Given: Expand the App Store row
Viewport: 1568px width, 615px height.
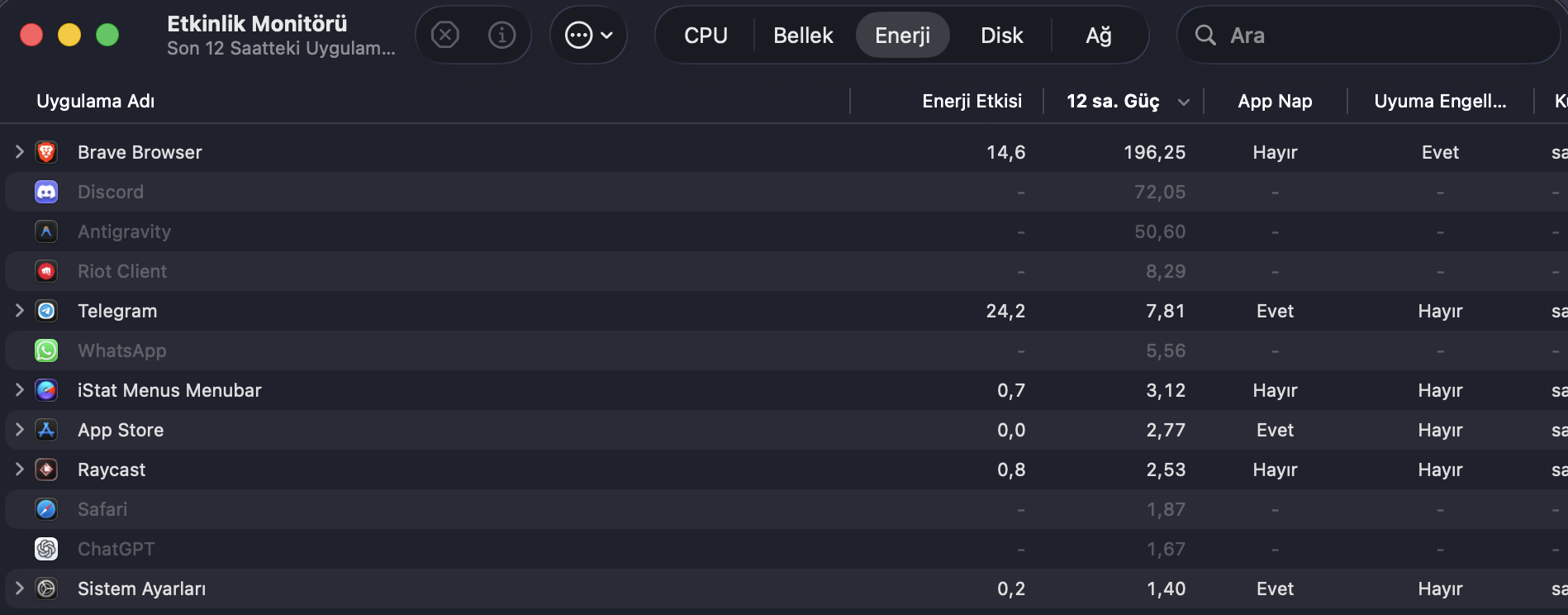Looking at the screenshot, I should pos(20,429).
